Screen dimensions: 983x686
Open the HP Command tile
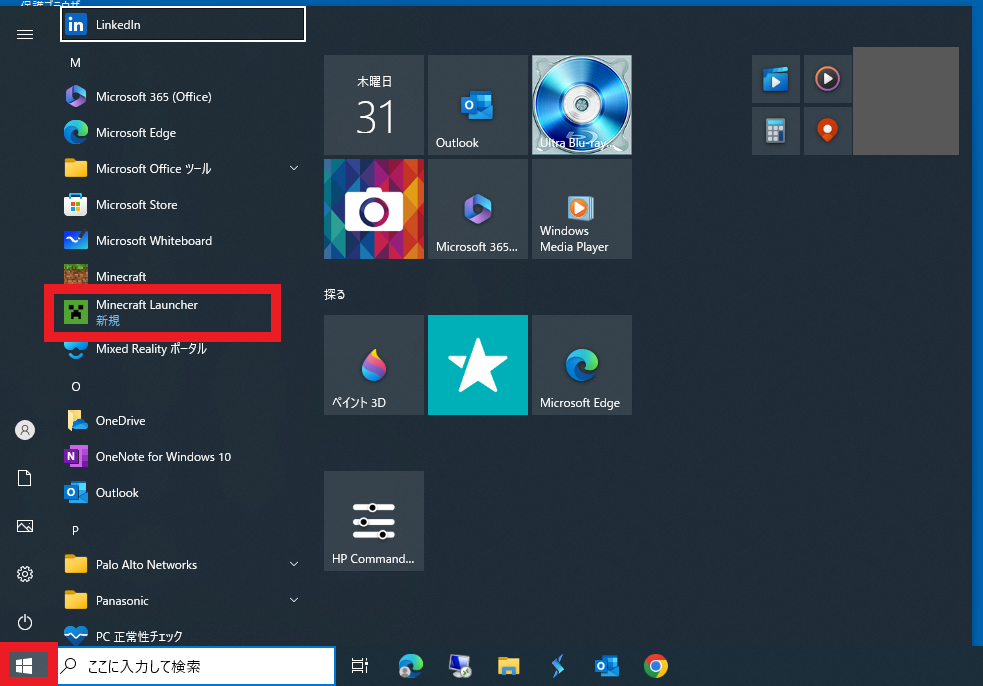tap(374, 521)
